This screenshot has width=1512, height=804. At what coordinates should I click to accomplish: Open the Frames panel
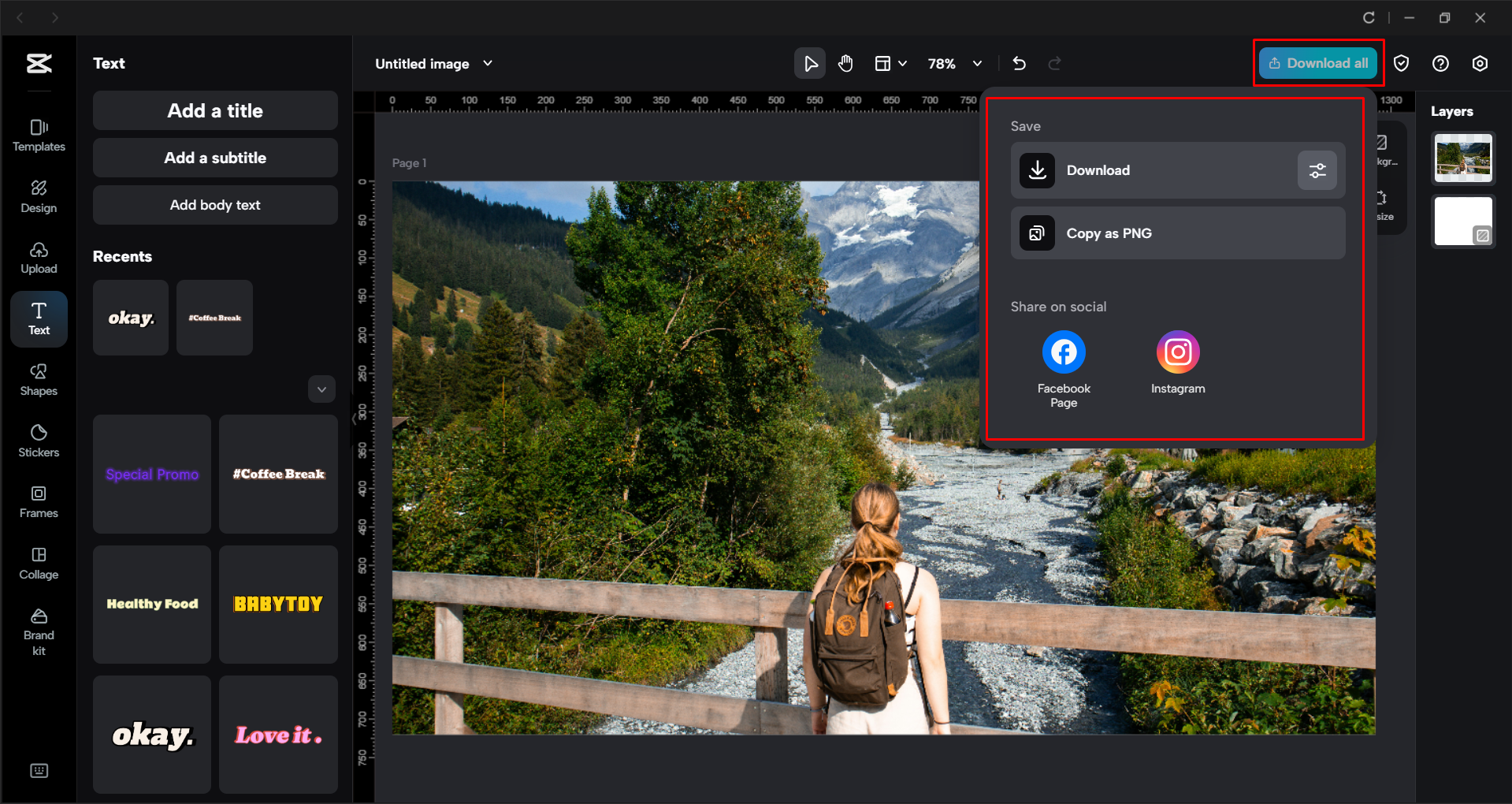point(38,500)
